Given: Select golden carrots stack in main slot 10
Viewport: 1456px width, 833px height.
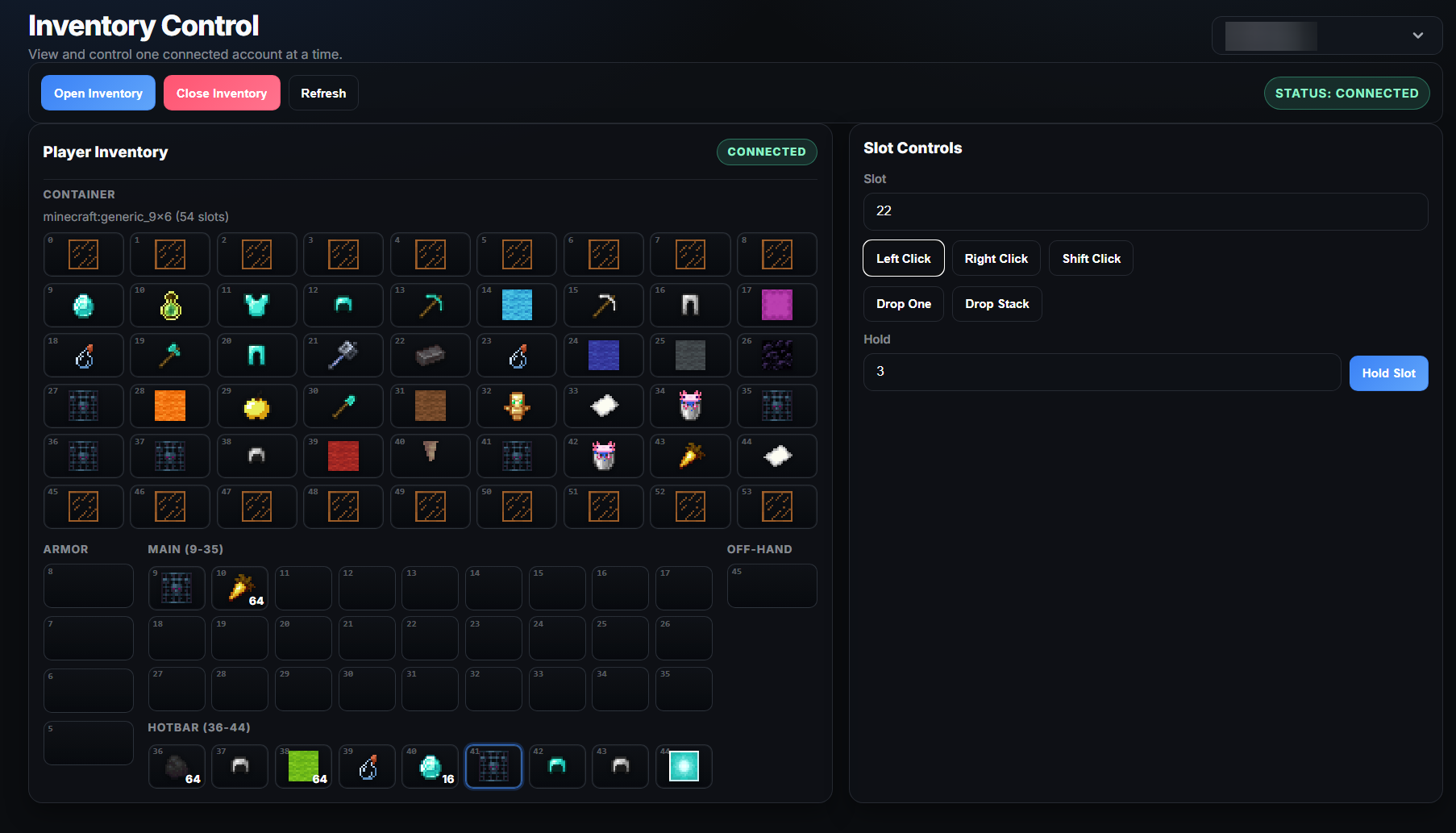Looking at the screenshot, I should [240, 588].
